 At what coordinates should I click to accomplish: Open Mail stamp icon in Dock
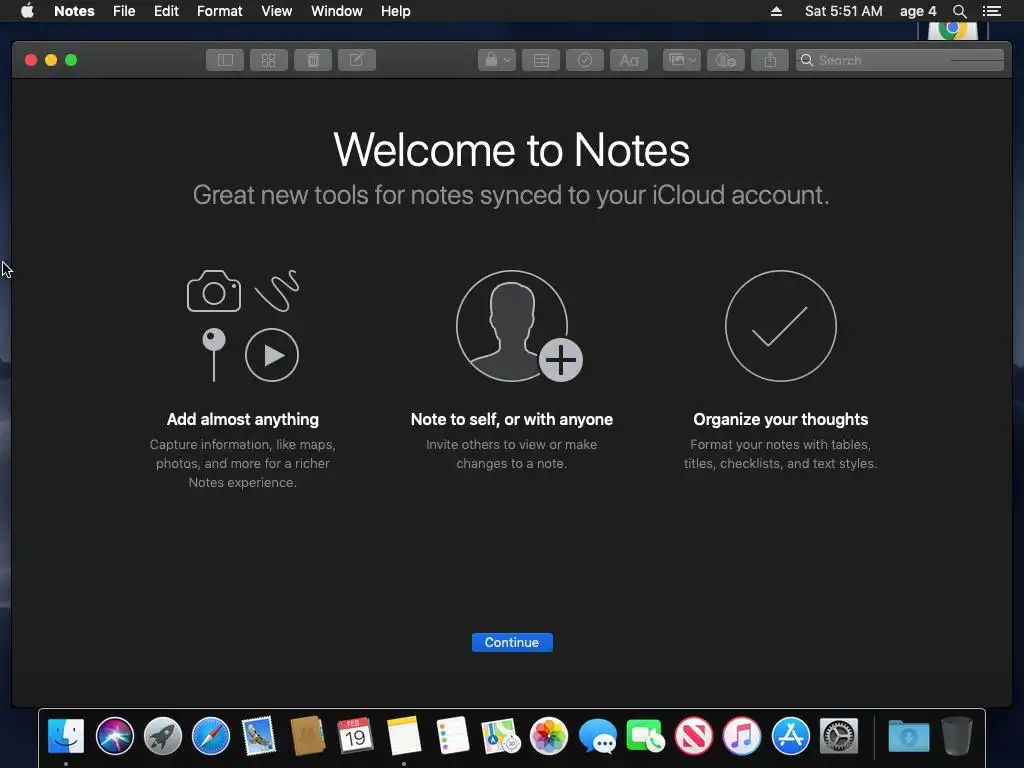click(259, 736)
